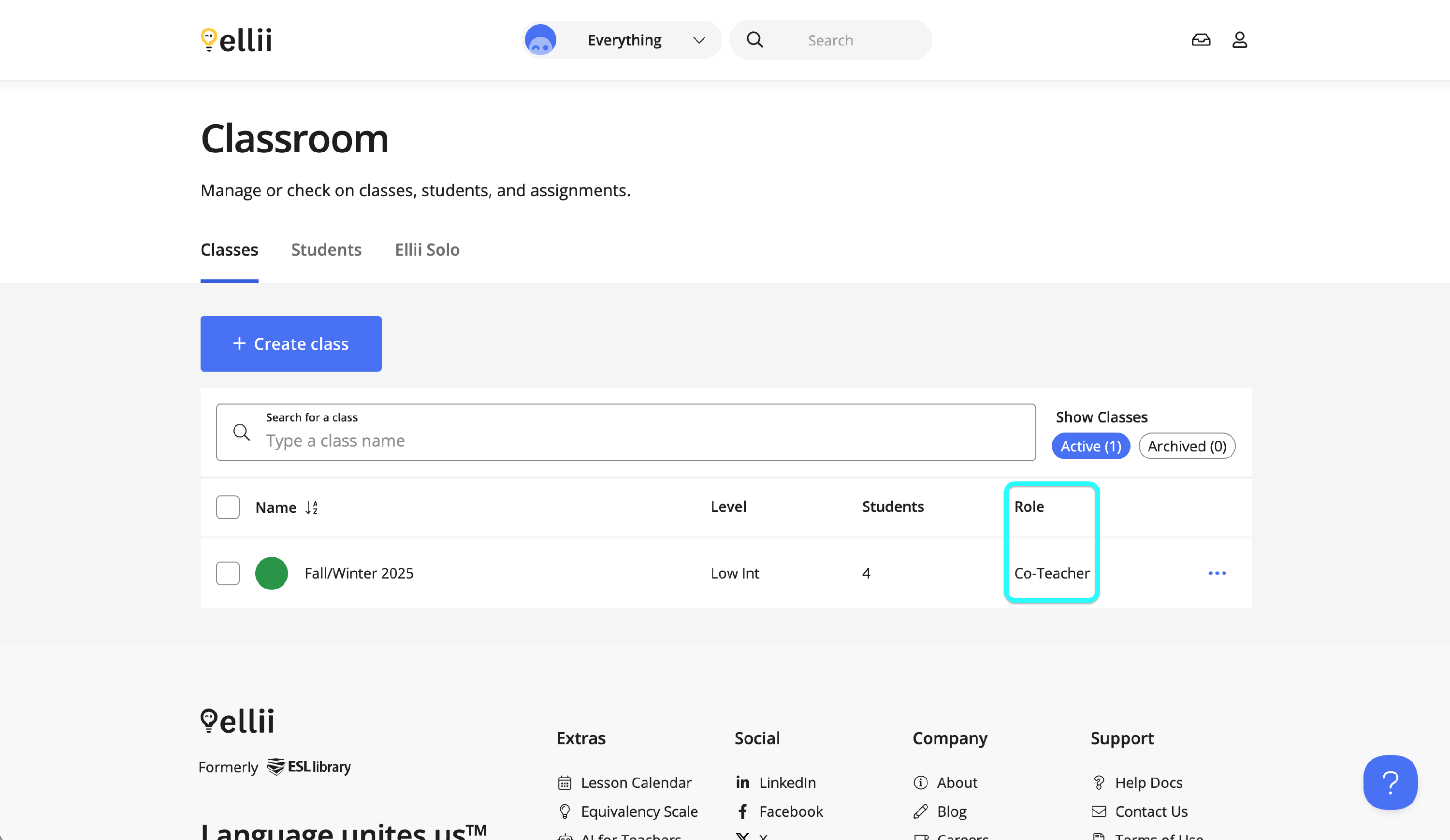This screenshot has height=840, width=1450.
Task: Show Archived (0) classes filter
Action: [x=1187, y=447]
